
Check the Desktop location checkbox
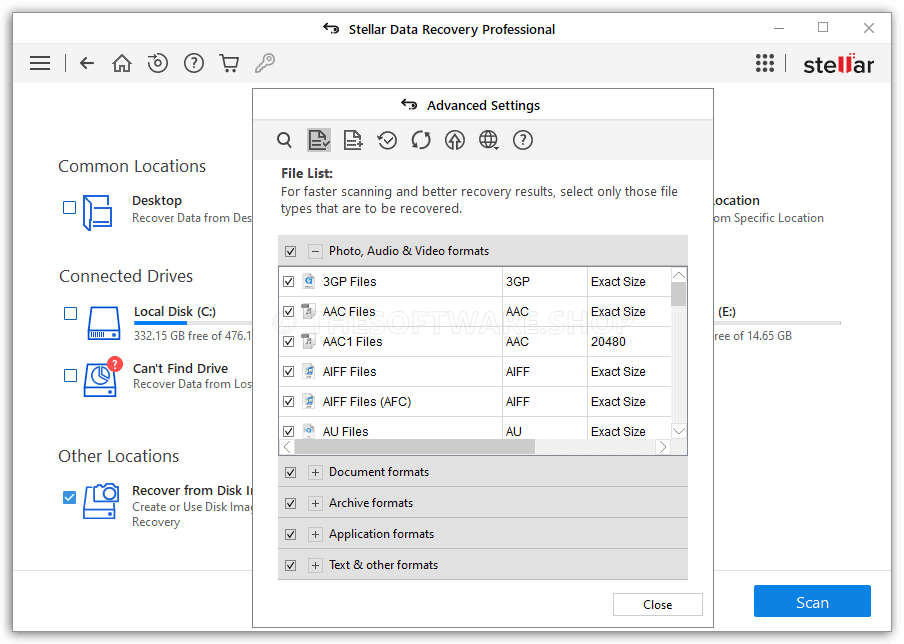point(69,207)
